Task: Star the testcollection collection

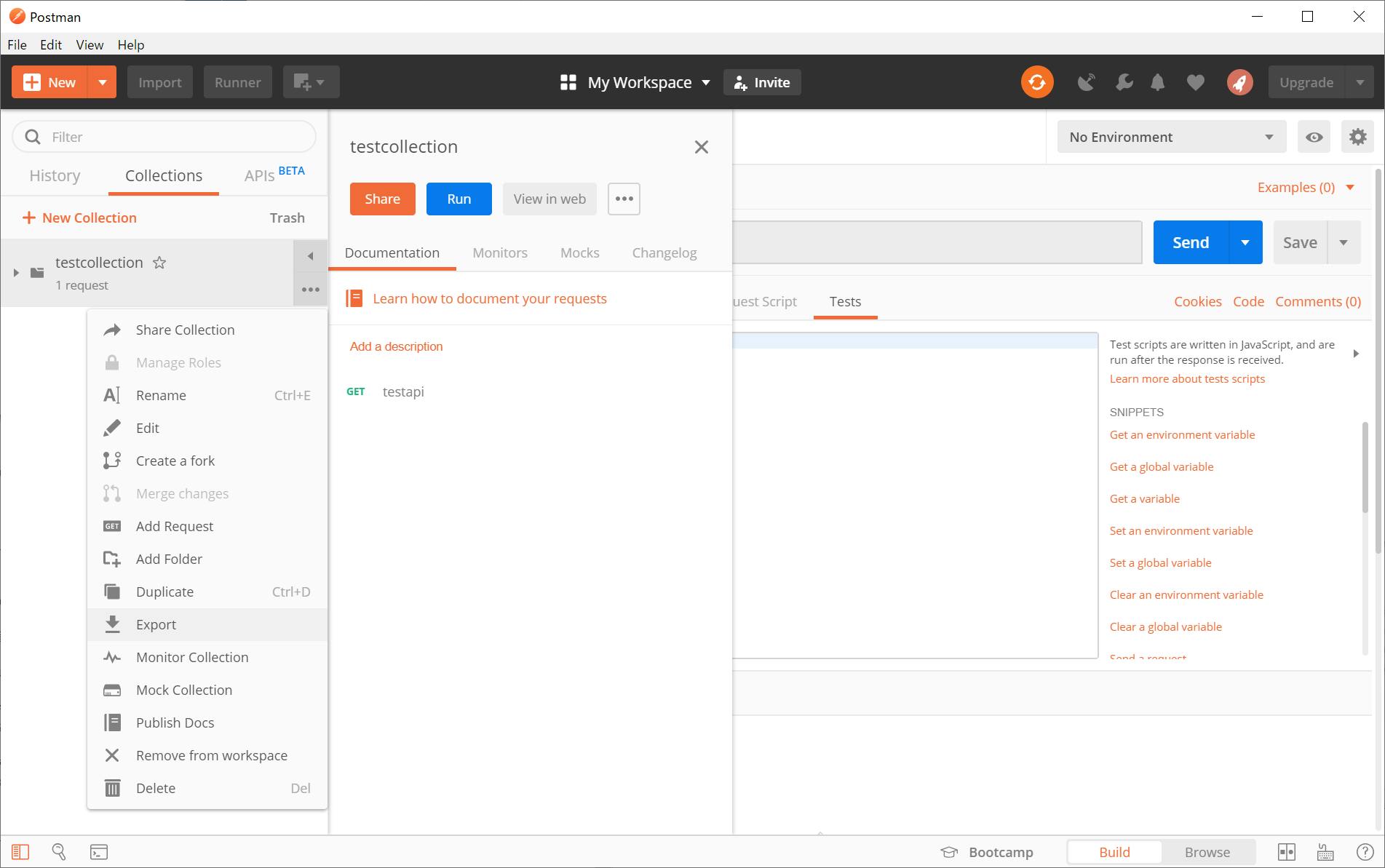Action: tap(159, 263)
